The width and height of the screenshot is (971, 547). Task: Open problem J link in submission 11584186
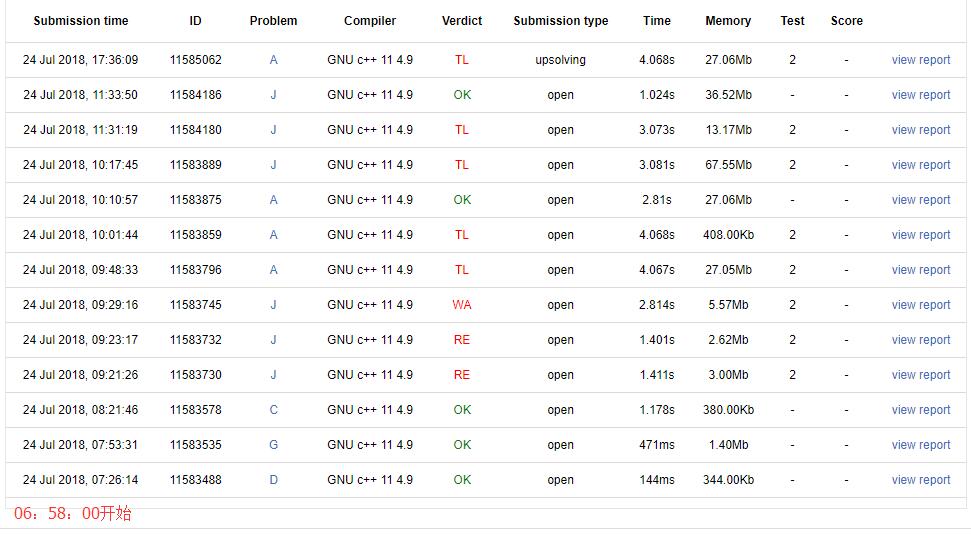pyautogui.click(x=273, y=95)
